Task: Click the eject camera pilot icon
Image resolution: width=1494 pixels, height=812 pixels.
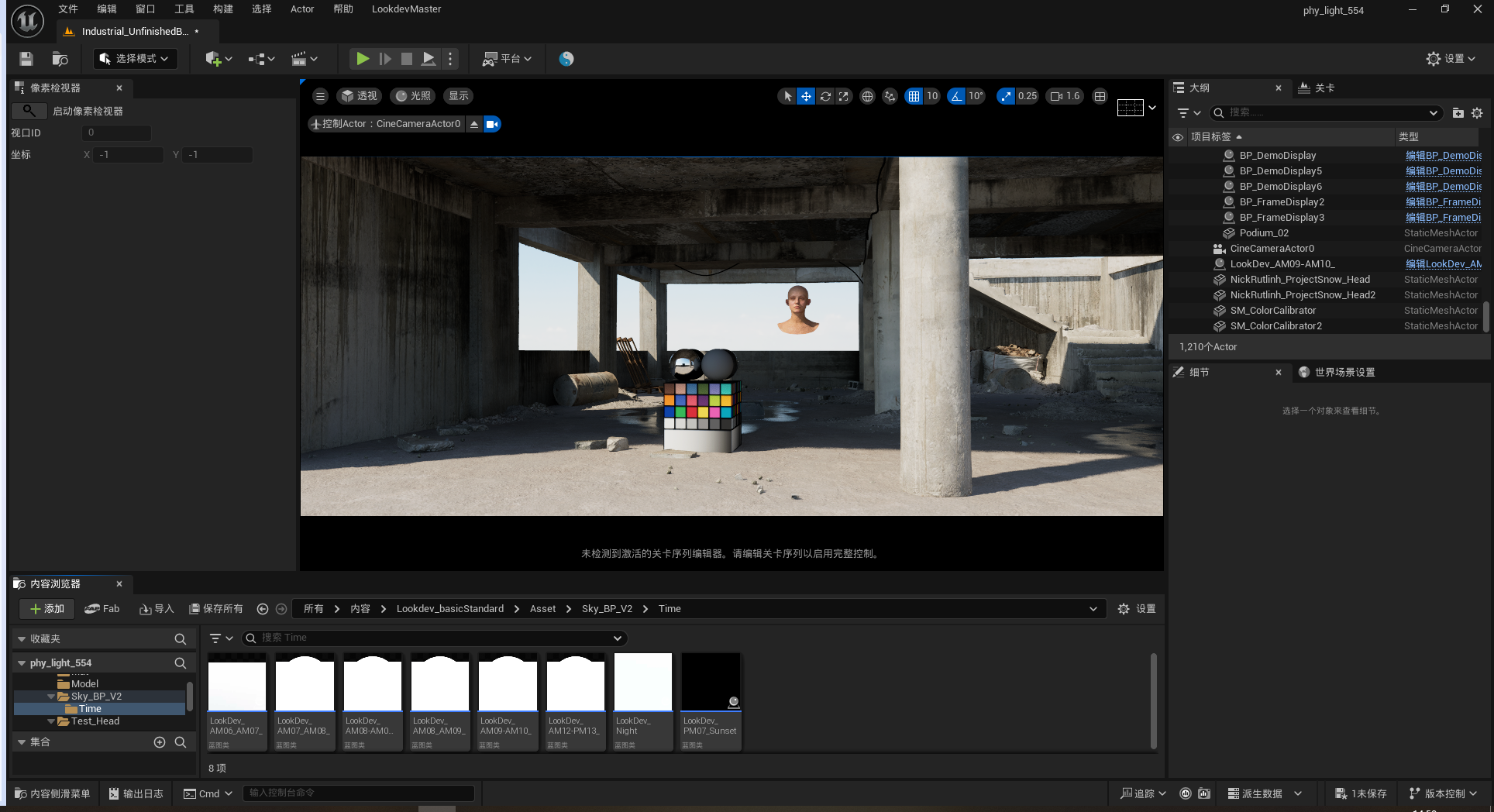Action: [474, 124]
